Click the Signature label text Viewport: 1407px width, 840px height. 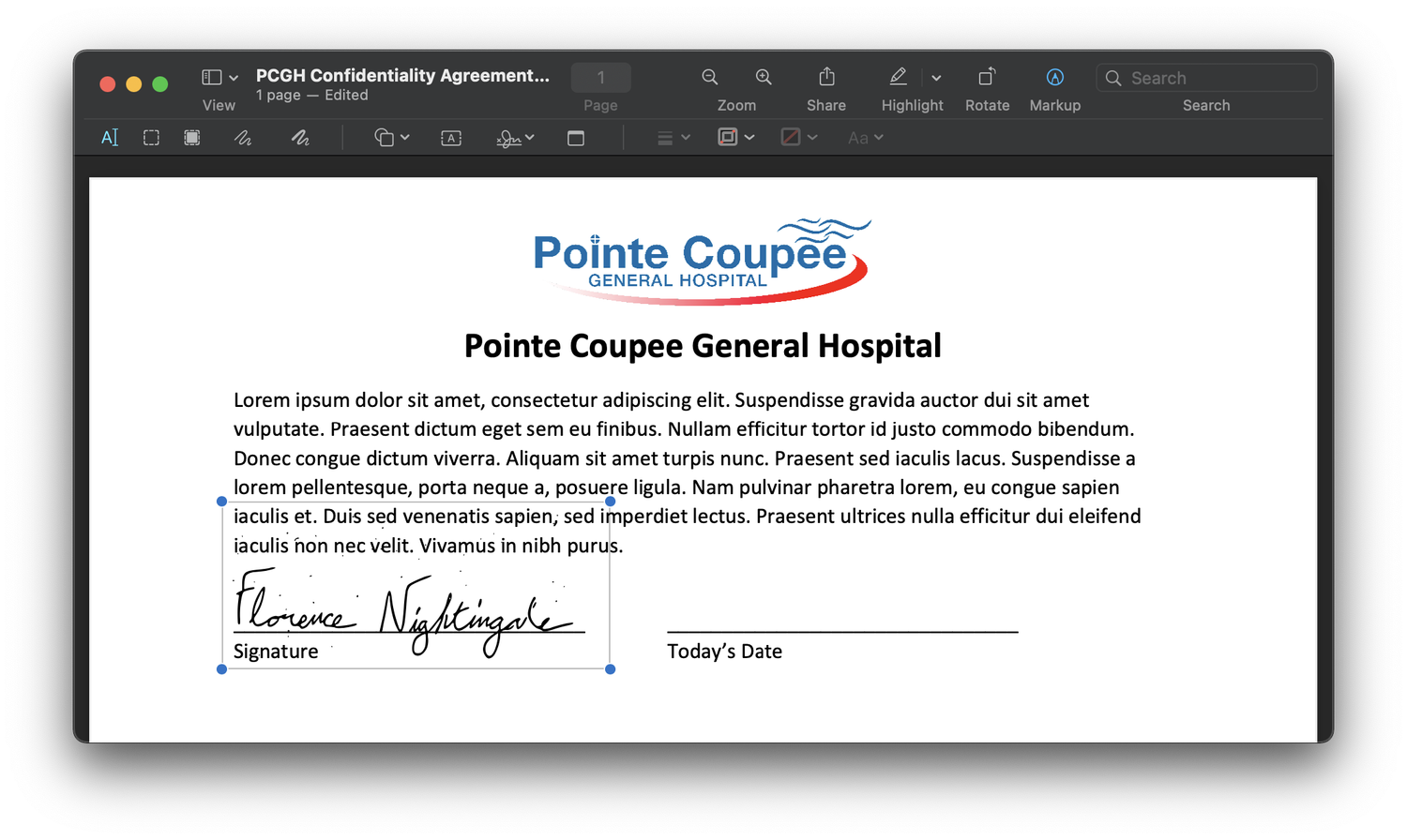point(276,652)
